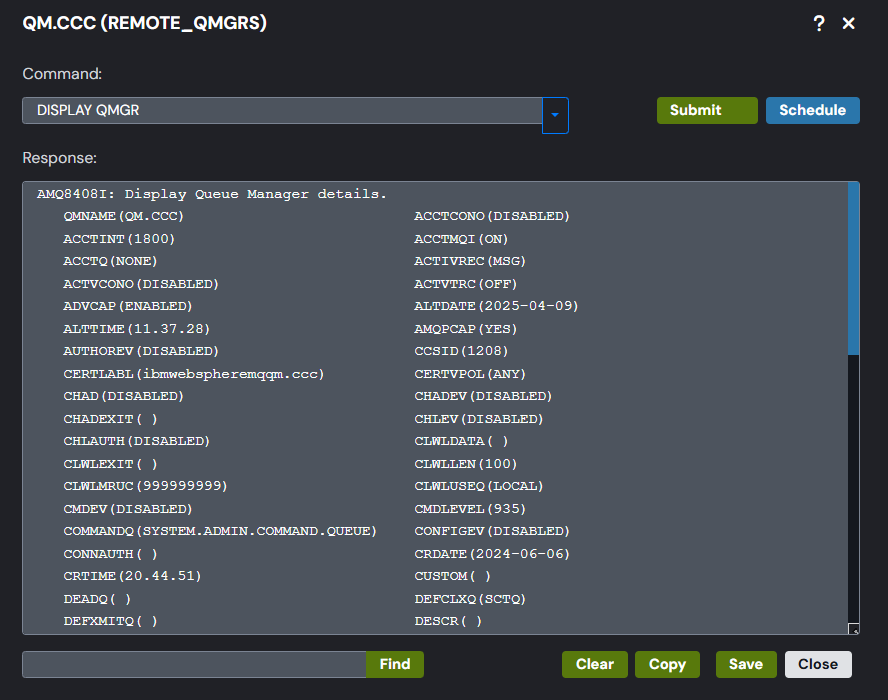
Task: Select CERTVPOL(ANY) text
Action: (469, 374)
